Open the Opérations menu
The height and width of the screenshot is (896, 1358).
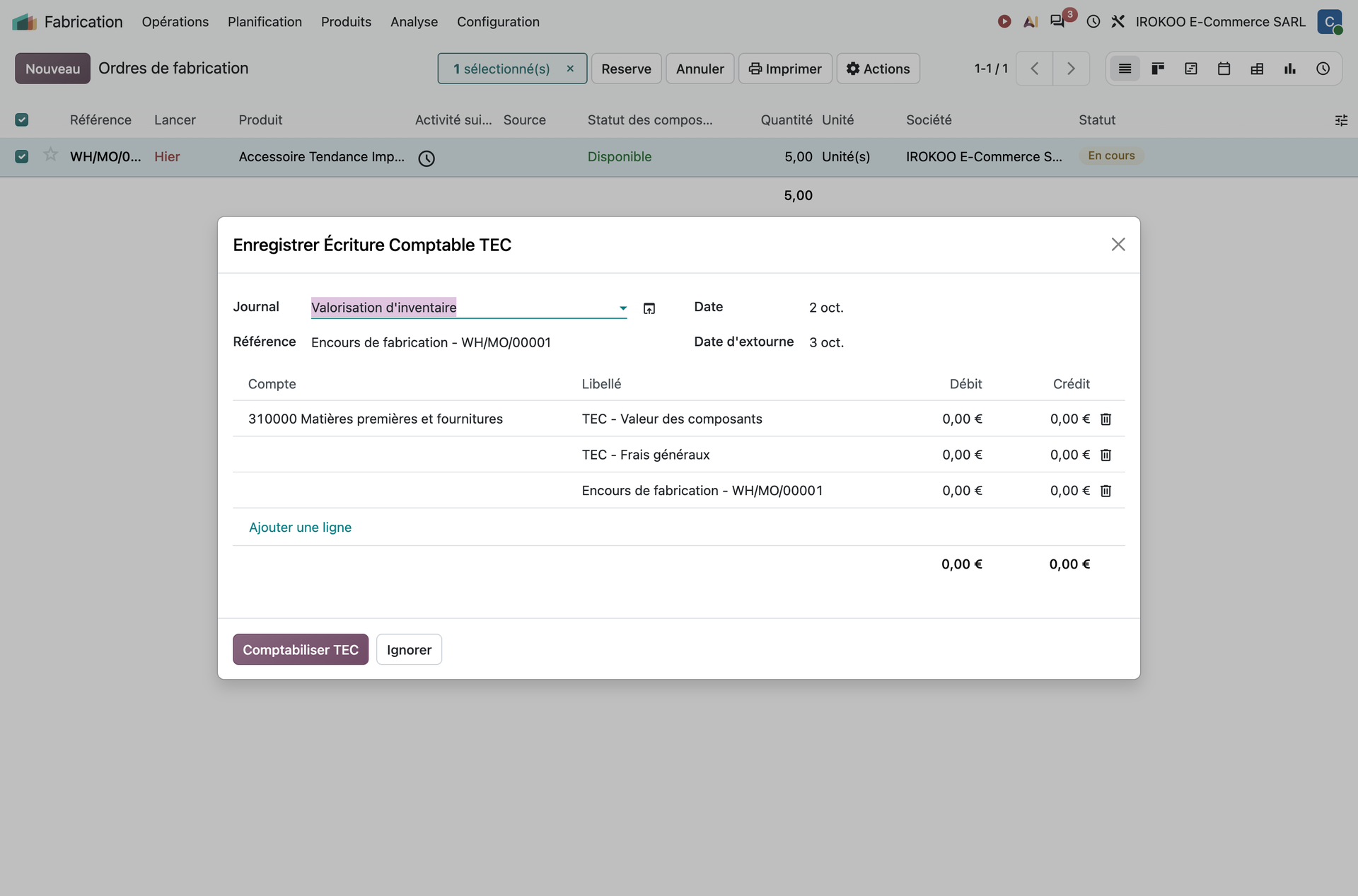click(175, 22)
